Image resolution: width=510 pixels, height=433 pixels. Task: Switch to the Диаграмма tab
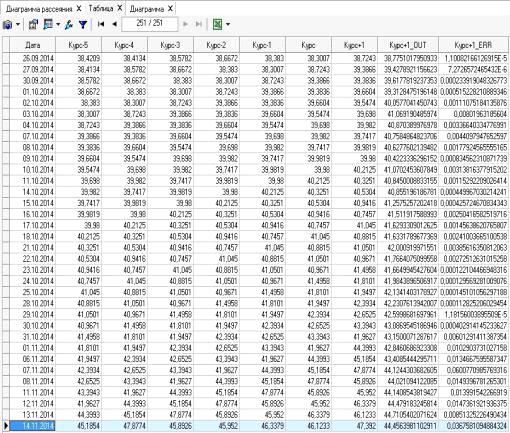click(147, 9)
